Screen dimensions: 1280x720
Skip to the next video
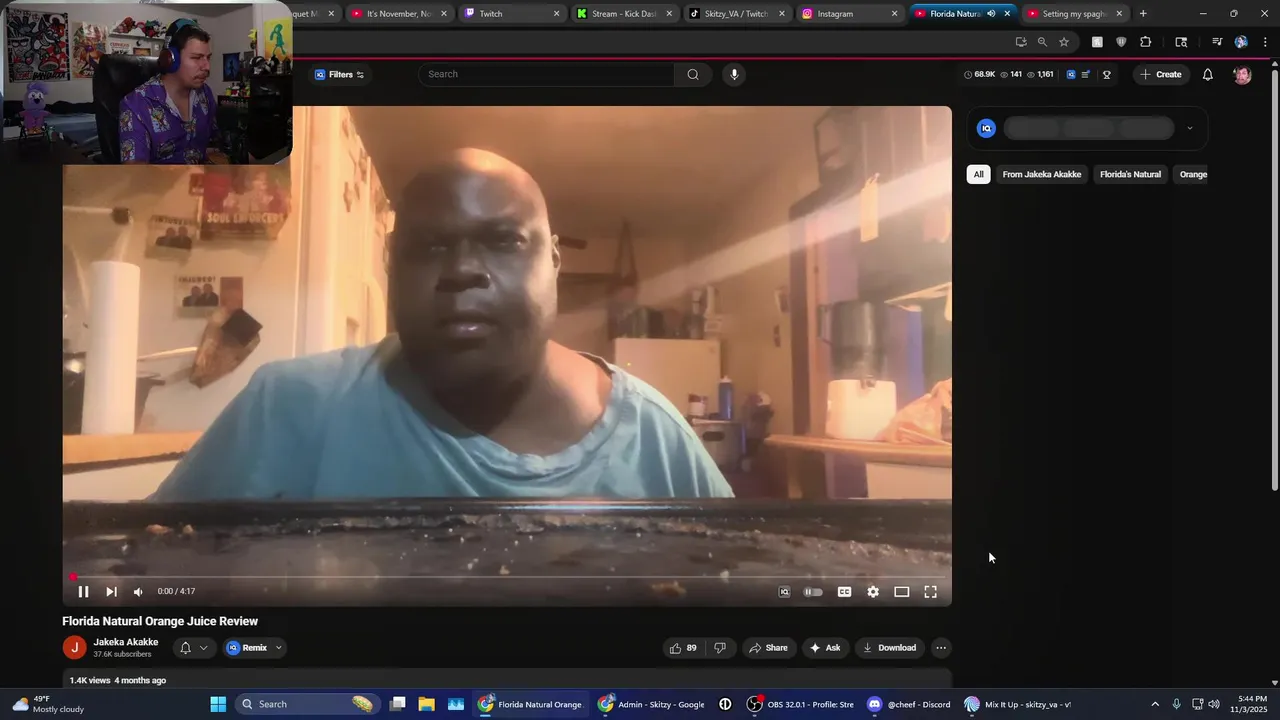(x=111, y=592)
